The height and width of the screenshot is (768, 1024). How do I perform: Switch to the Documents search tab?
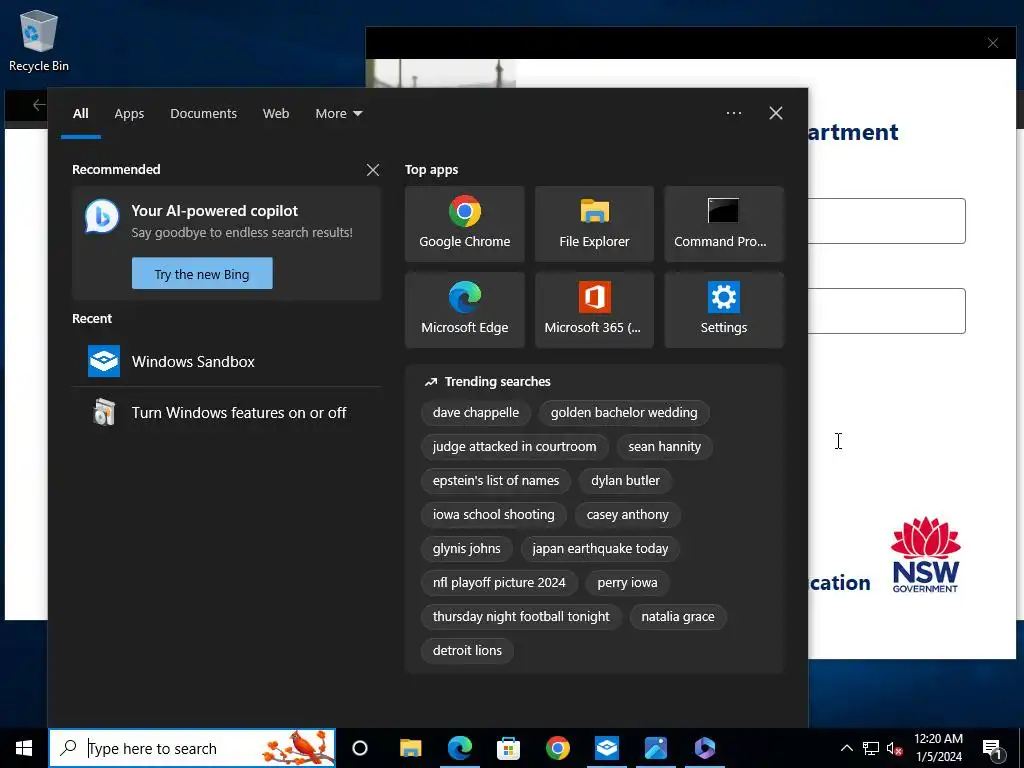pyautogui.click(x=203, y=114)
